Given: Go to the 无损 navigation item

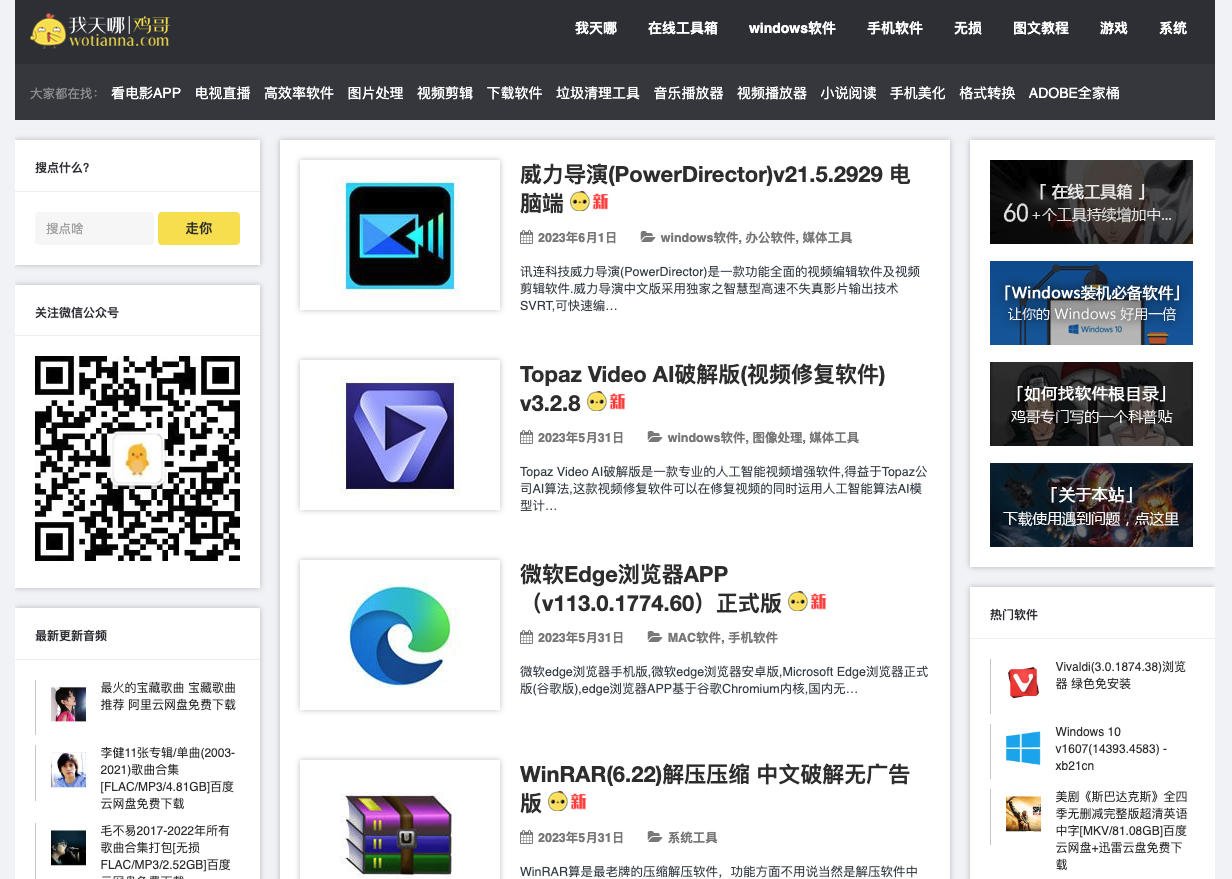Looking at the screenshot, I should (x=968, y=28).
